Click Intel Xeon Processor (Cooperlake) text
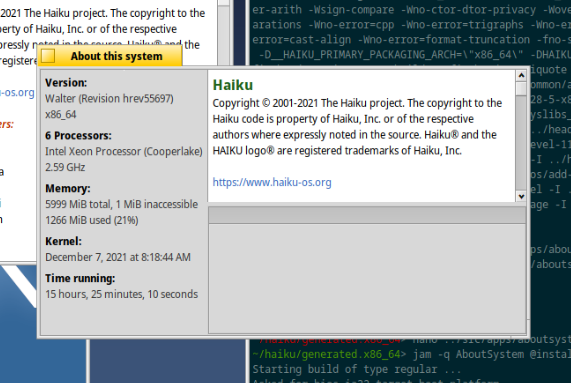571x383 pixels. 124,151
